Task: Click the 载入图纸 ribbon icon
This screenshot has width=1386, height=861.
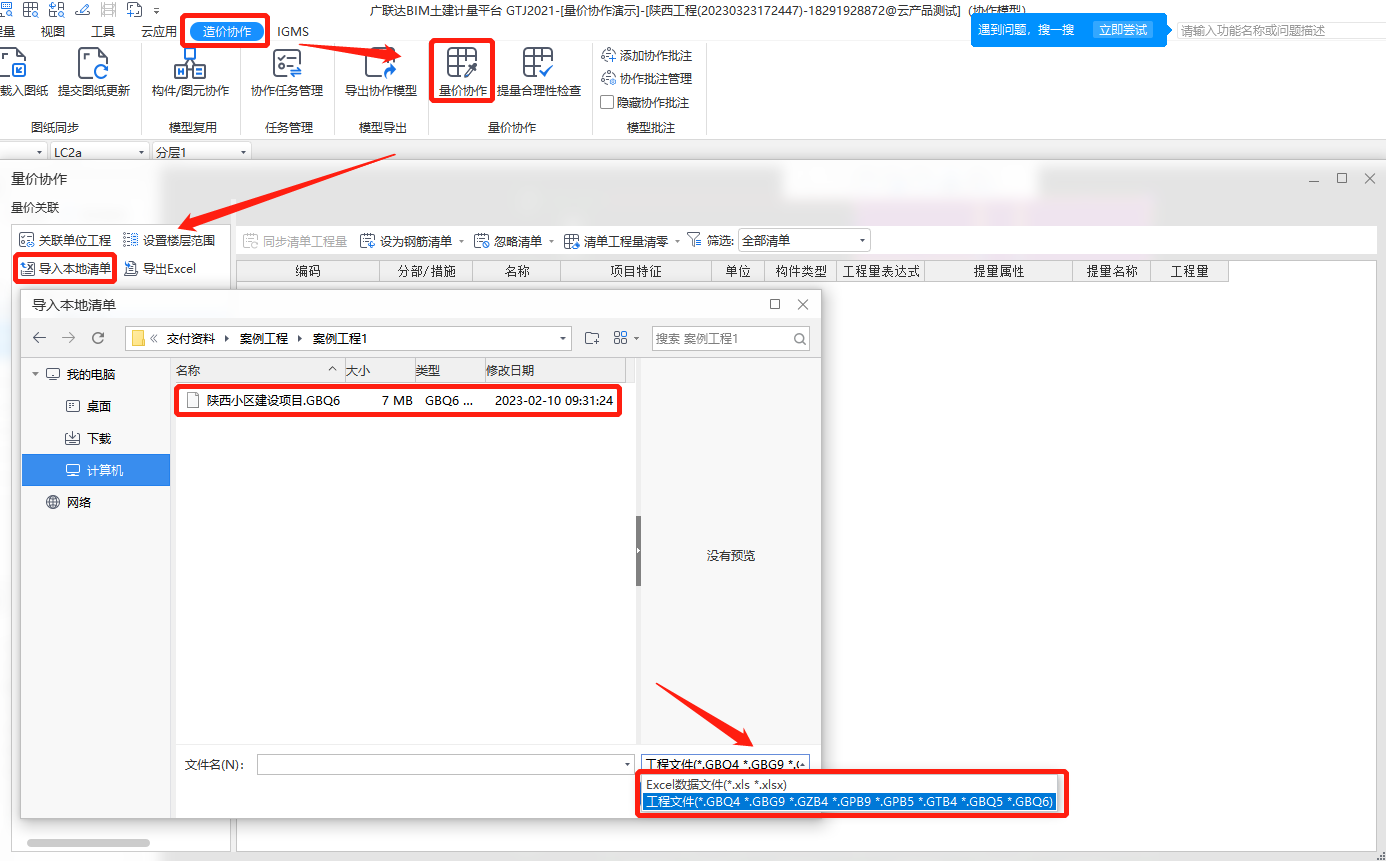Action: point(14,64)
